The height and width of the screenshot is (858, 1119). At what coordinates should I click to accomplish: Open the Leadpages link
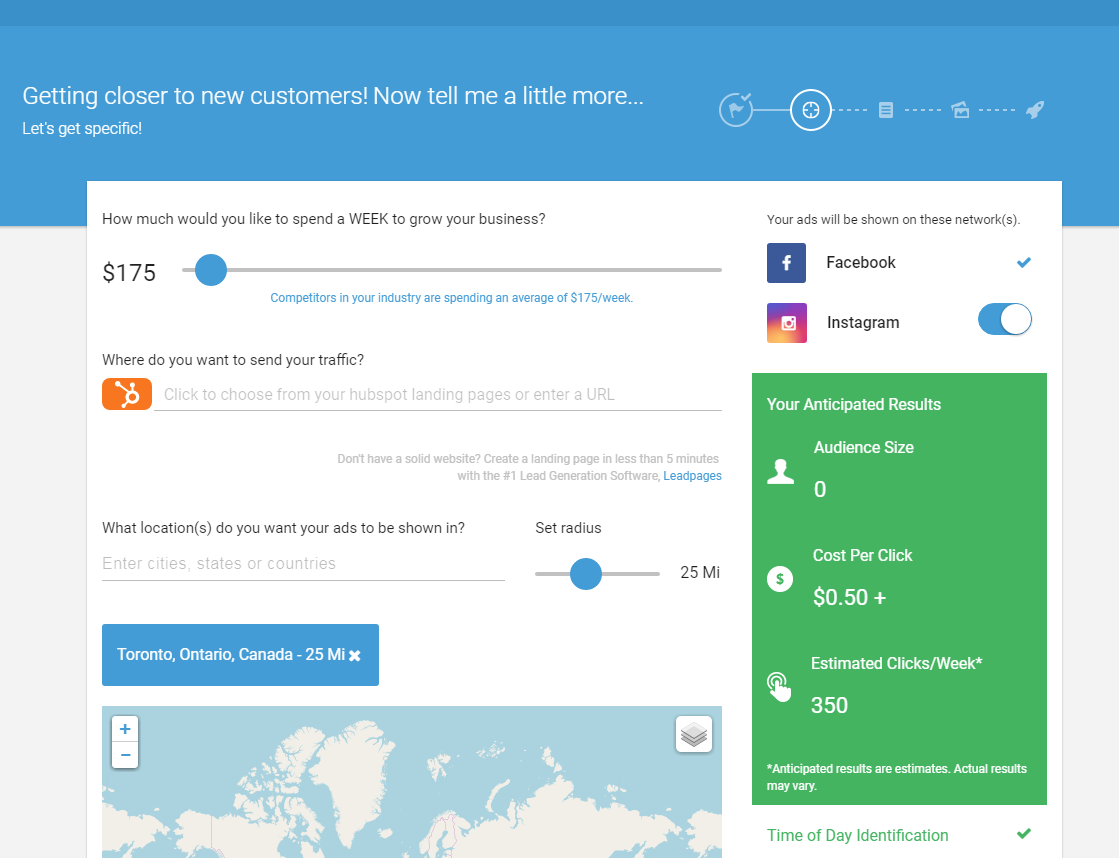tap(692, 476)
